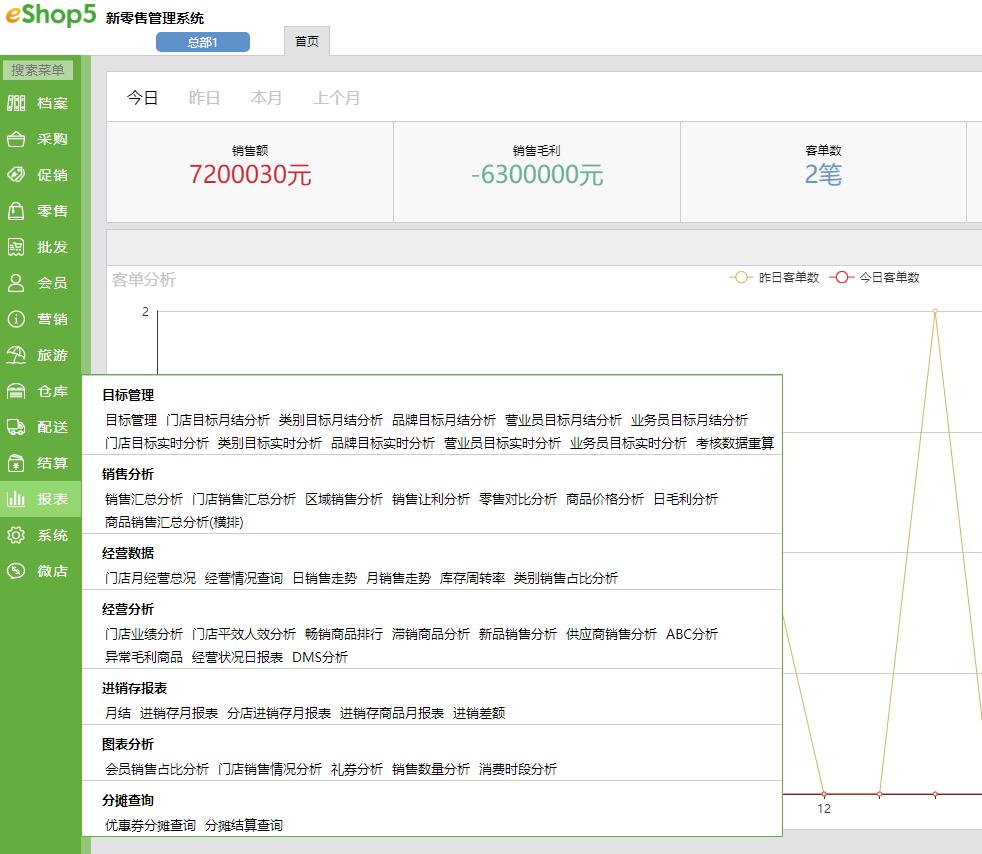This screenshot has width=982, height=854.
Task: Select the 零售 retail bag icon
Action: click(x=16, y=211)
